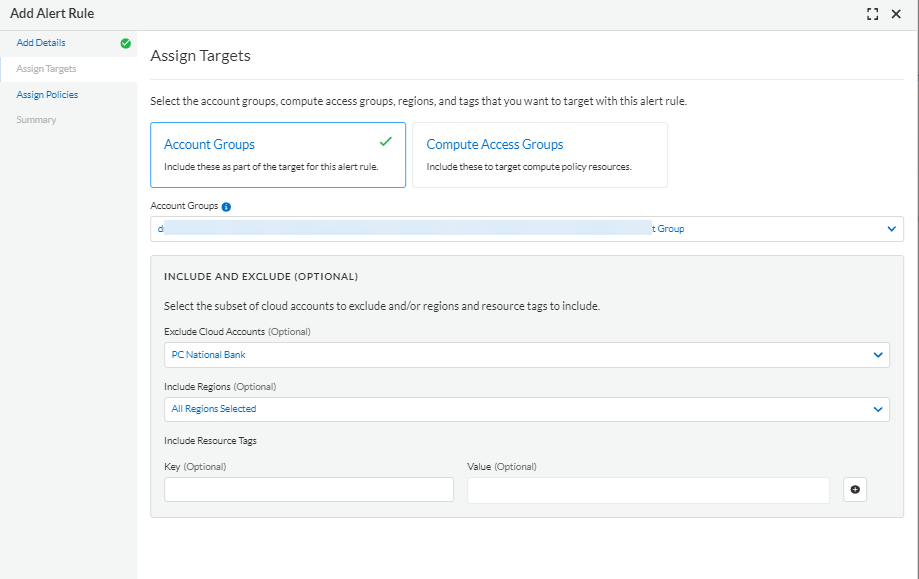Go to the Summary step
This screenshot has width=919, height=579.
pyautogui.click(x=36, y=120)
